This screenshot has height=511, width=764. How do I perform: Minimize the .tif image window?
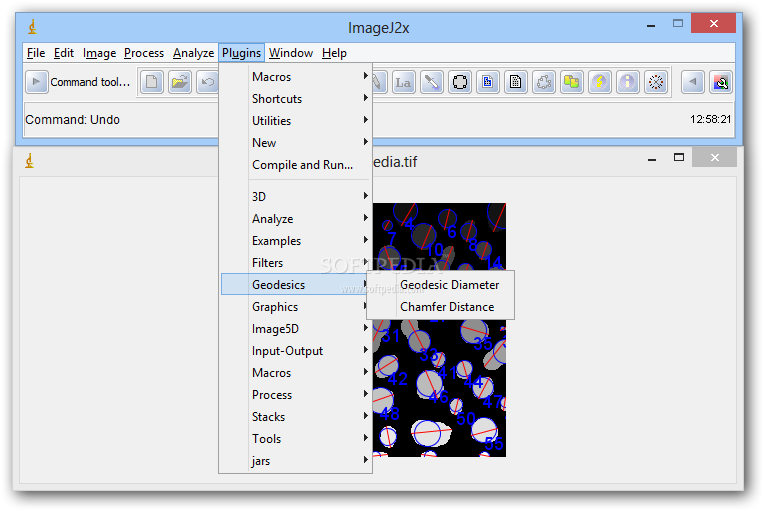[652, 158]
